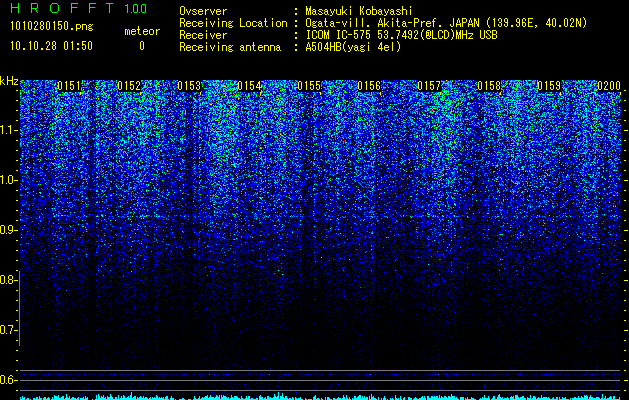Viewport: 629px width, 400px height.
Task: Click the green 'meteor' label
Action: click(x=142, y=31)
